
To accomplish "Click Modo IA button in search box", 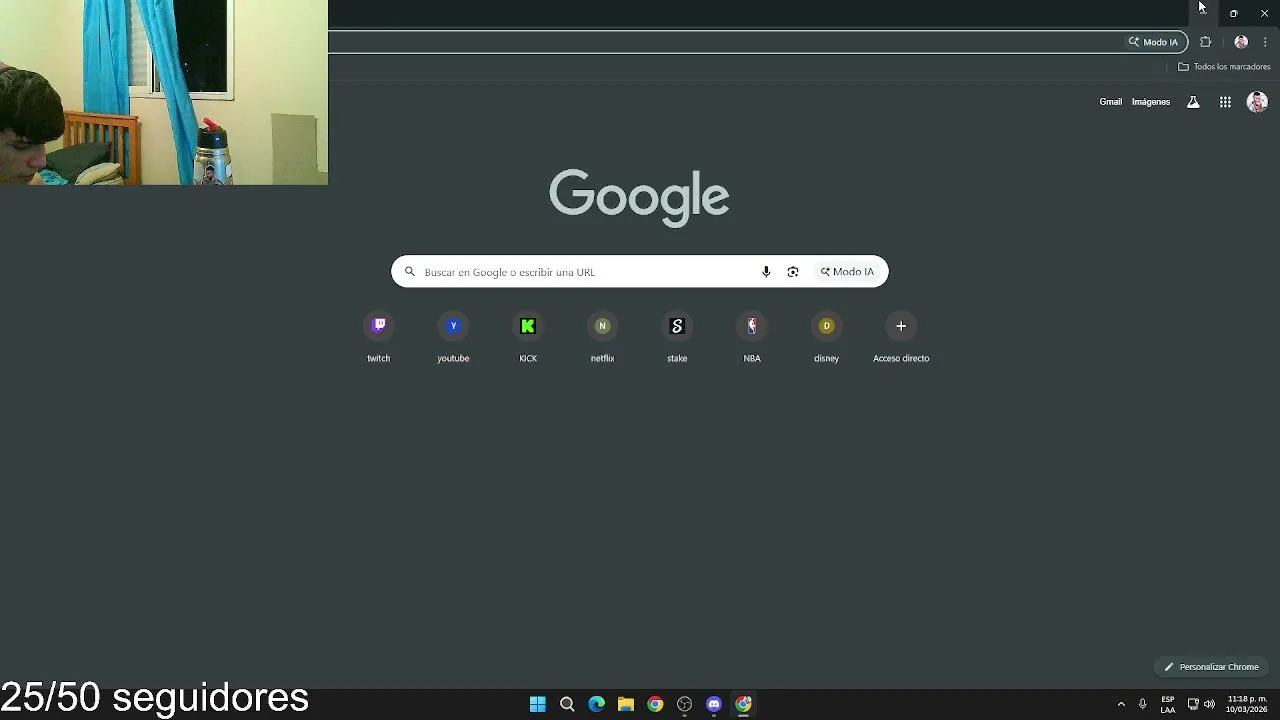I will 847,272.
